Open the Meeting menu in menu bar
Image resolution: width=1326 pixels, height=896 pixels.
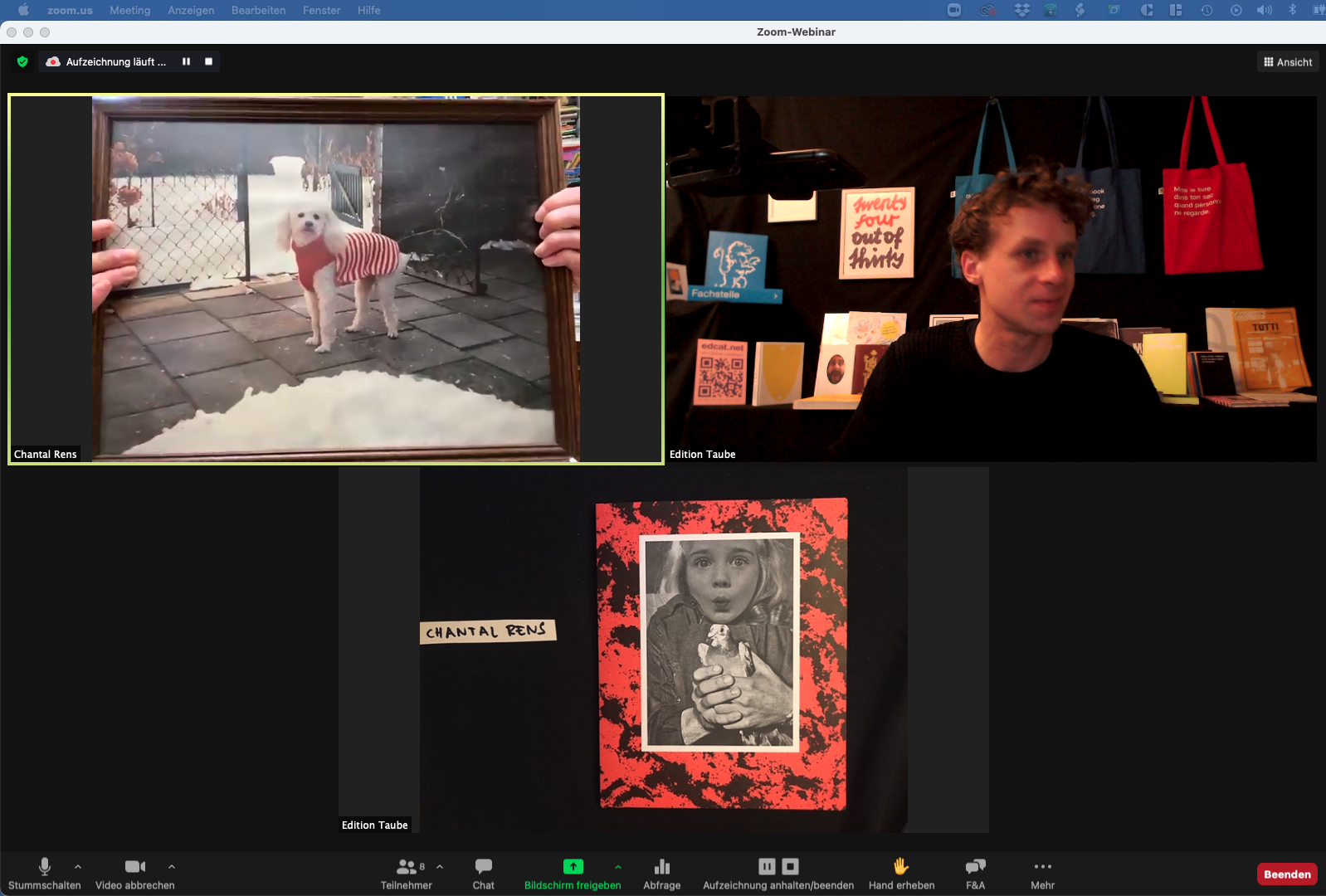coord(129,10)
